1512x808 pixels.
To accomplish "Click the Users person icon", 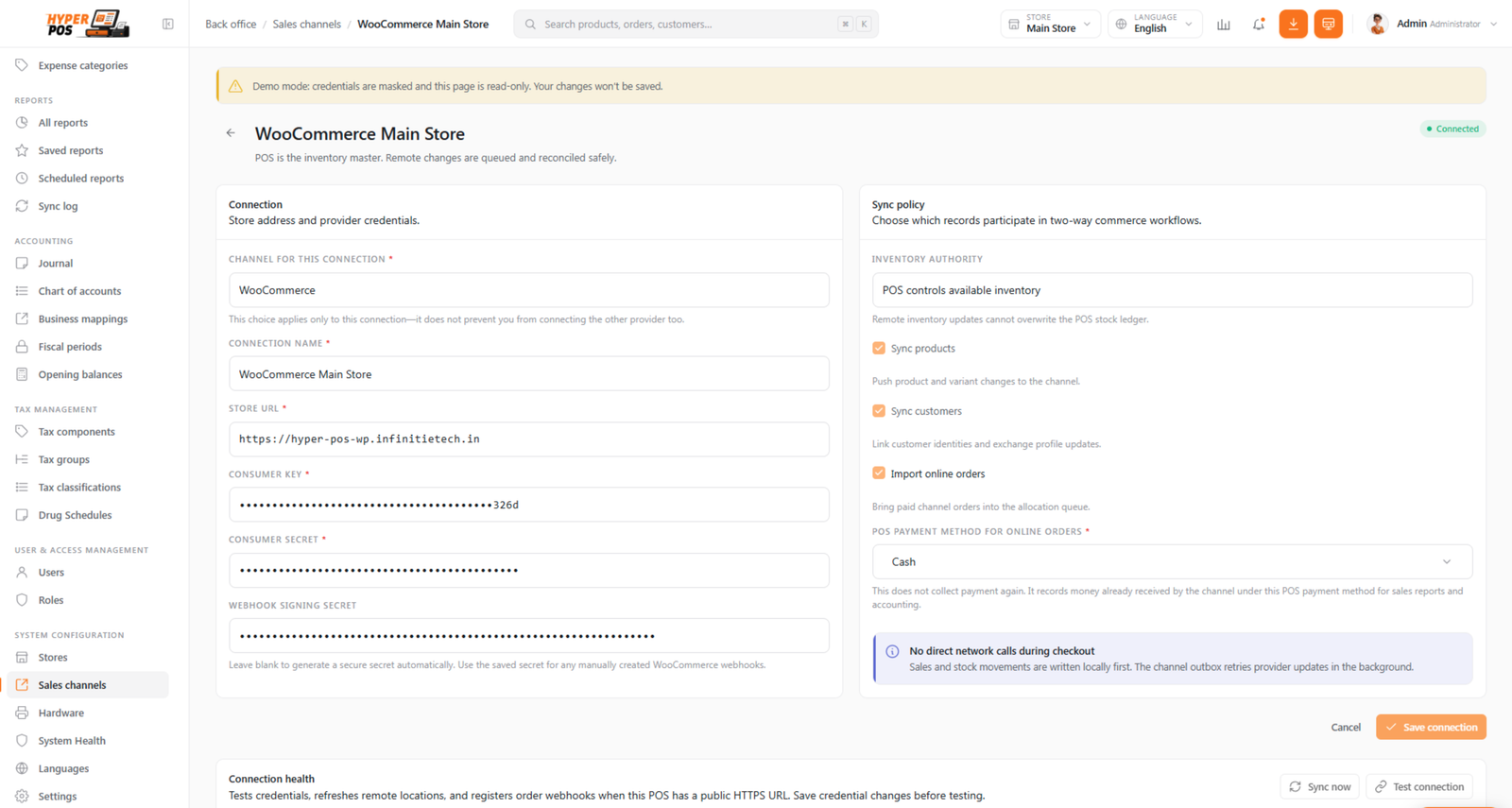I will click(22, 573).
